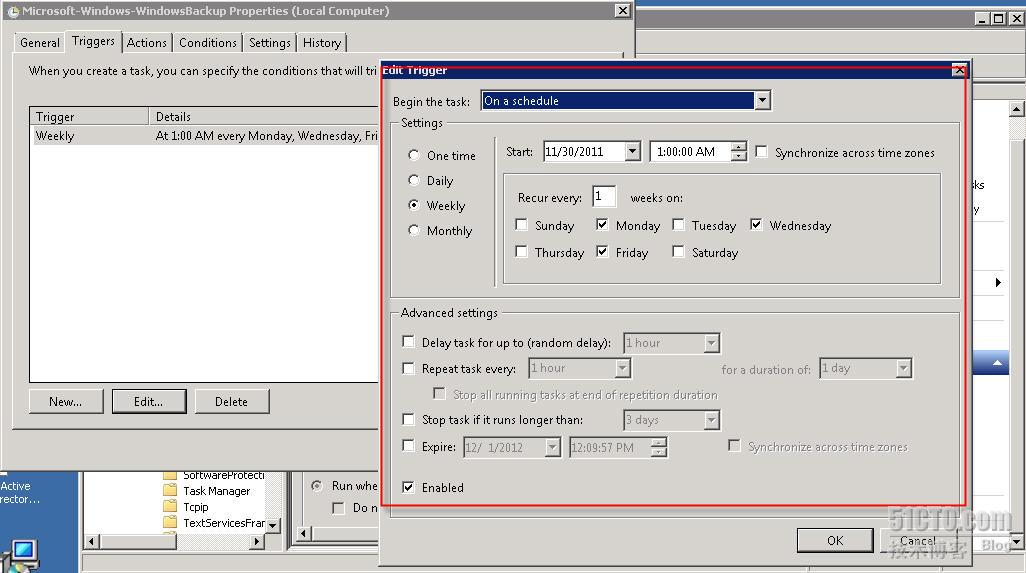Select the One time radio option
Viewport: 1026px width, 573px height.
414,155
